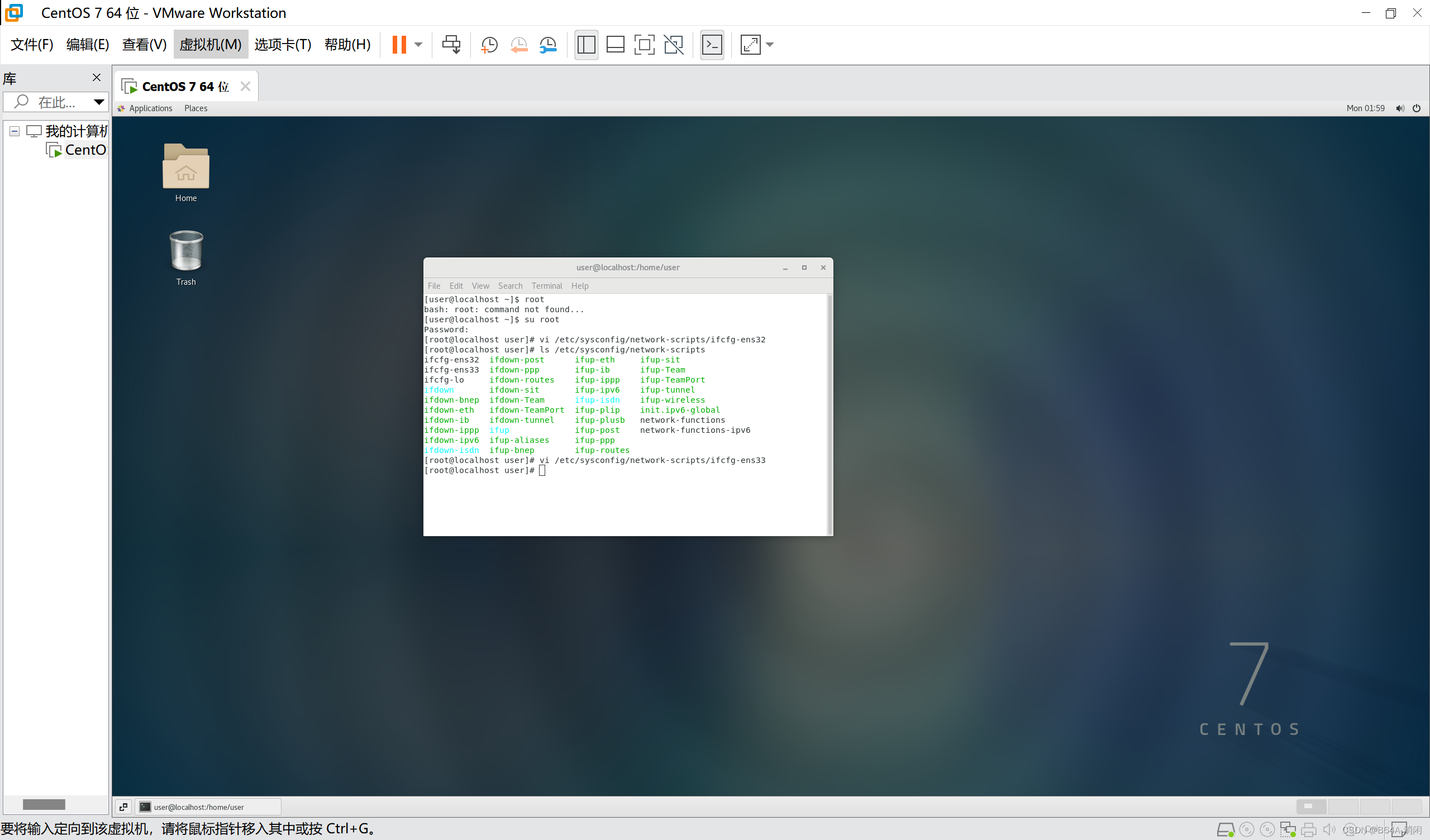Close the CentOS 7 64 位 tab
This screenshot has height=840, width=1430.
[x=245, y=86]
